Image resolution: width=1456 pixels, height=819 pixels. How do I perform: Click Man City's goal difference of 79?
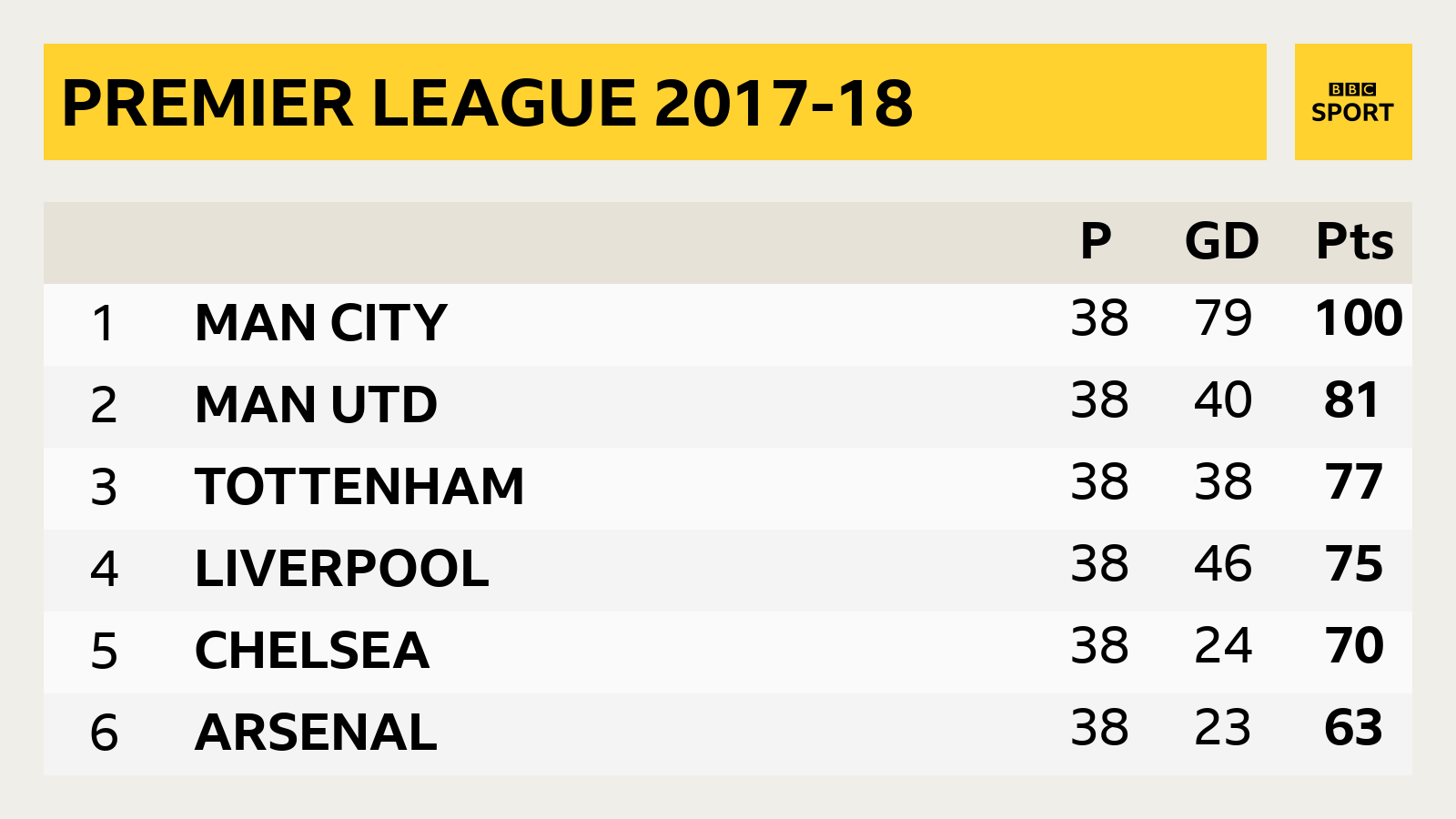coord(1223,318)
